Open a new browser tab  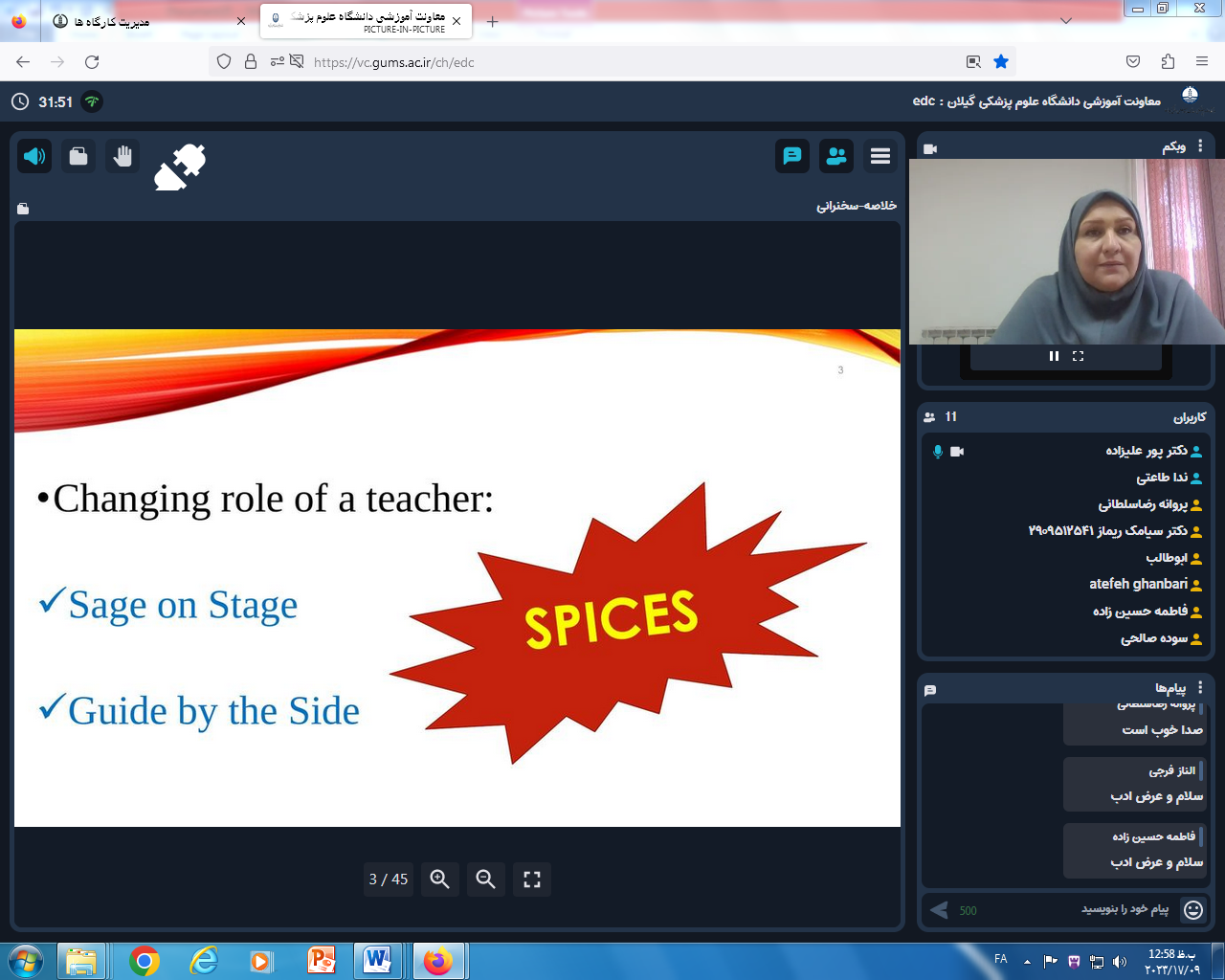click(492, 21)
